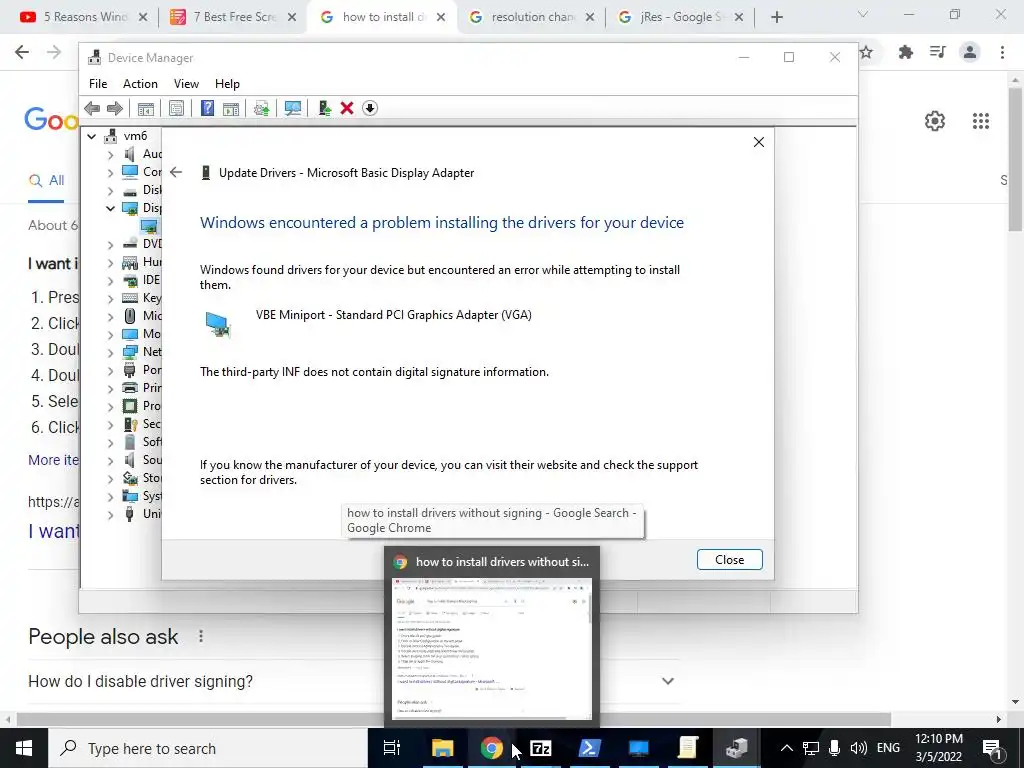Open the notification center icon
The width and height of the screenshot is (1024, 768).
(993, 748)
